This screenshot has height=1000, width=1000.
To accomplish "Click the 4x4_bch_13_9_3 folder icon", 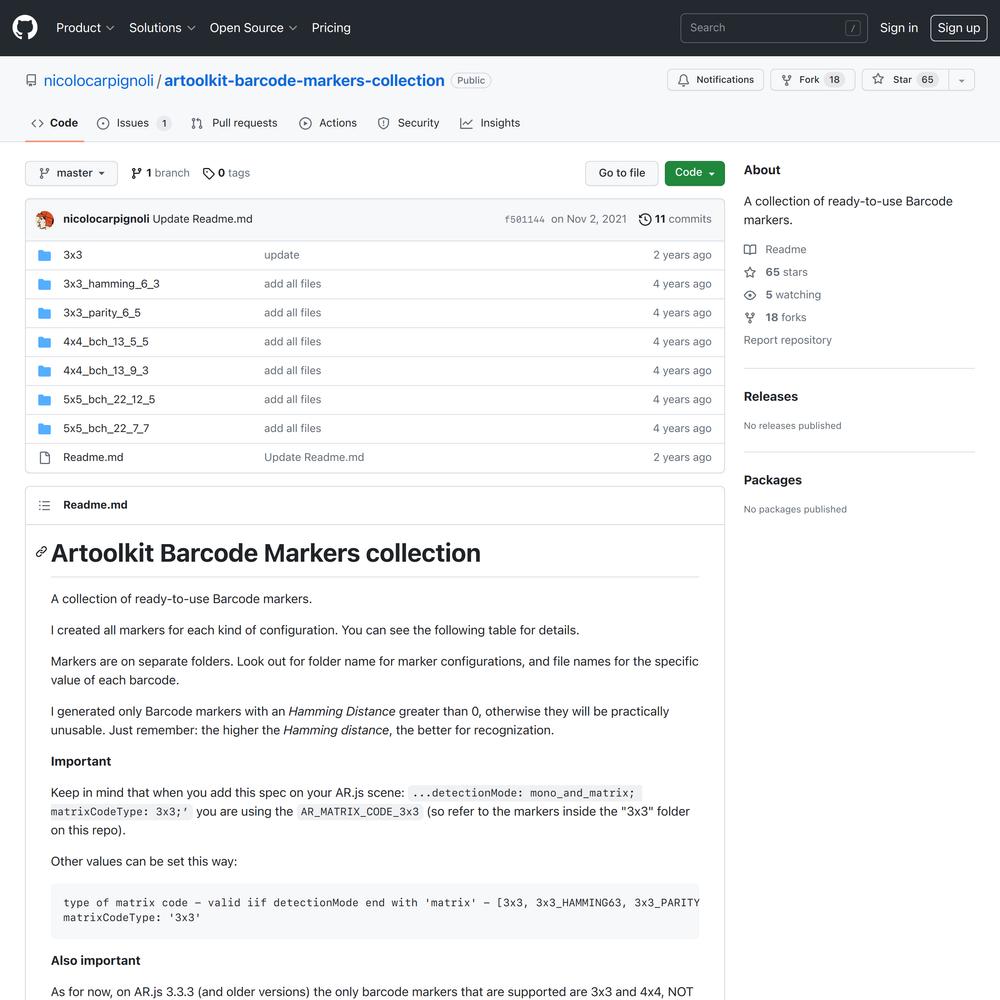I will click(45, 371).
